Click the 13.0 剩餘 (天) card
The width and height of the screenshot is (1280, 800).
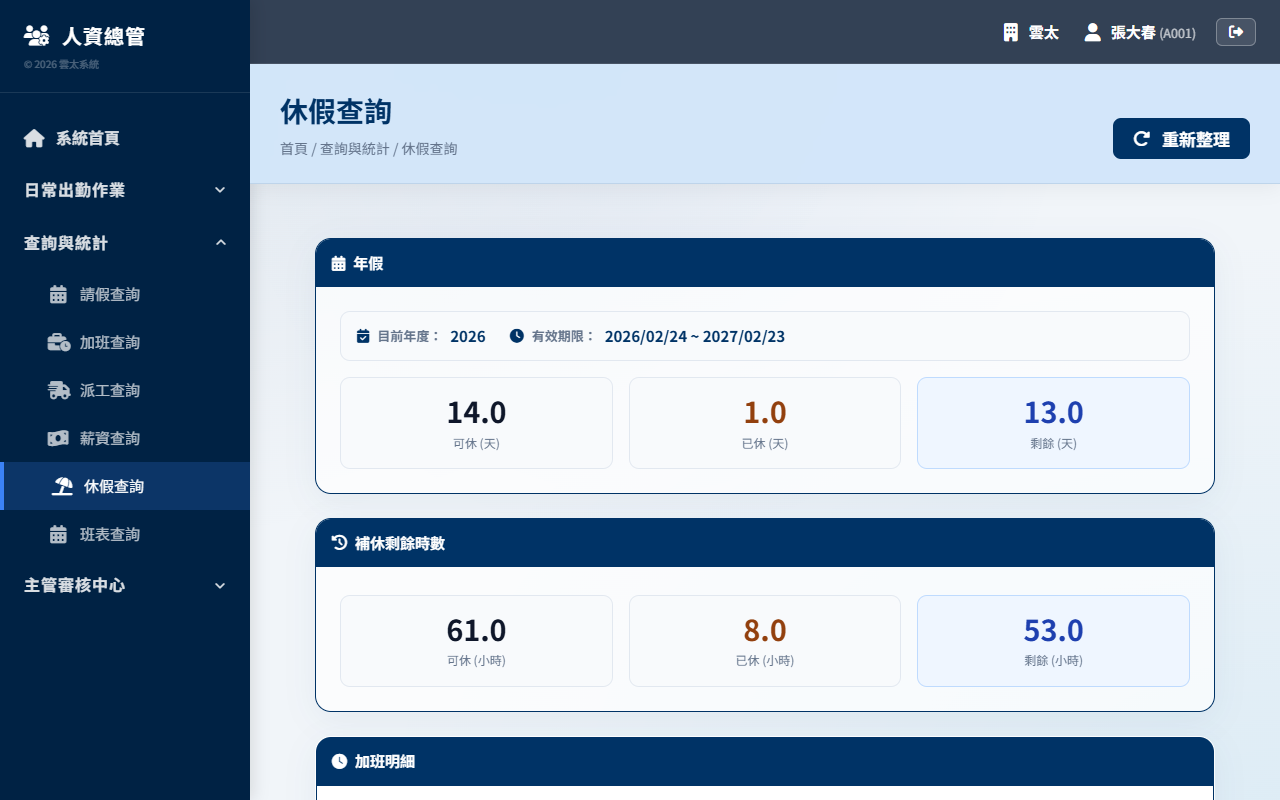1053,423
